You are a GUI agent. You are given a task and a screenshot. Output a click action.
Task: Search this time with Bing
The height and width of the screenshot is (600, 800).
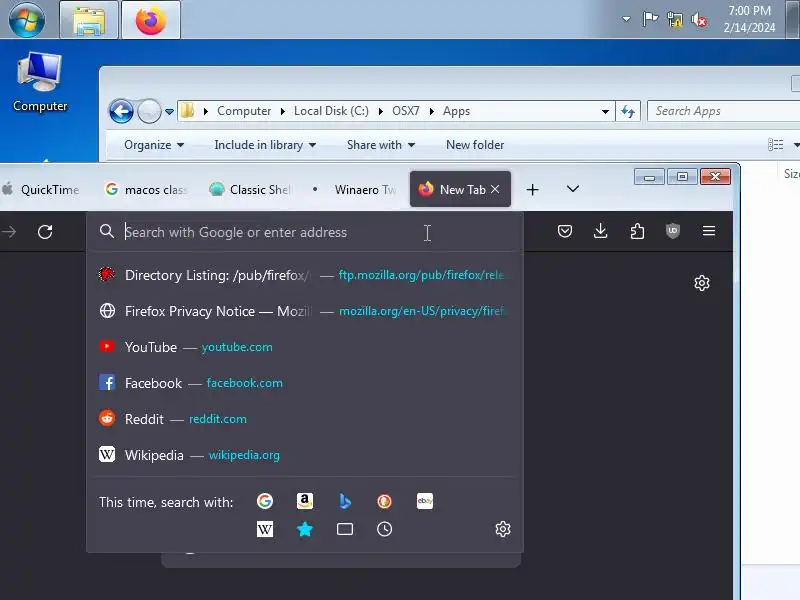click(344, 501)
